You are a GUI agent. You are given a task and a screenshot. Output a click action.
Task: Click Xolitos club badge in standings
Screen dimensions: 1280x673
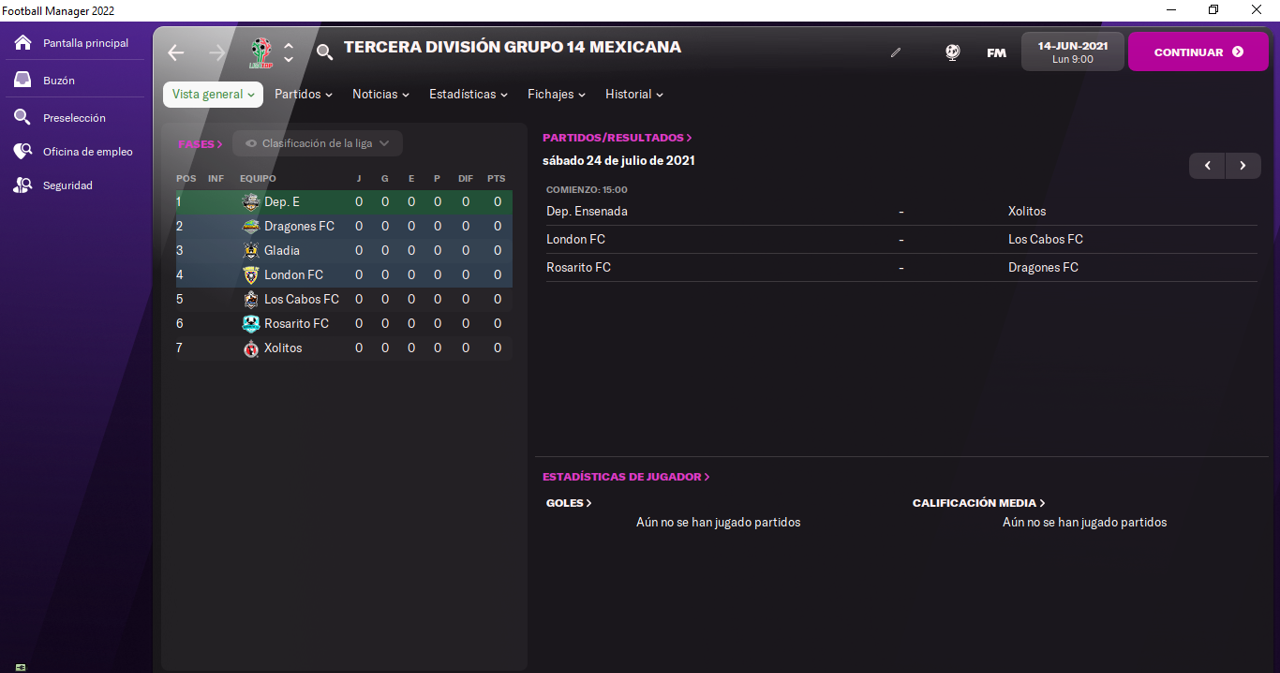[x=251, y=348]
